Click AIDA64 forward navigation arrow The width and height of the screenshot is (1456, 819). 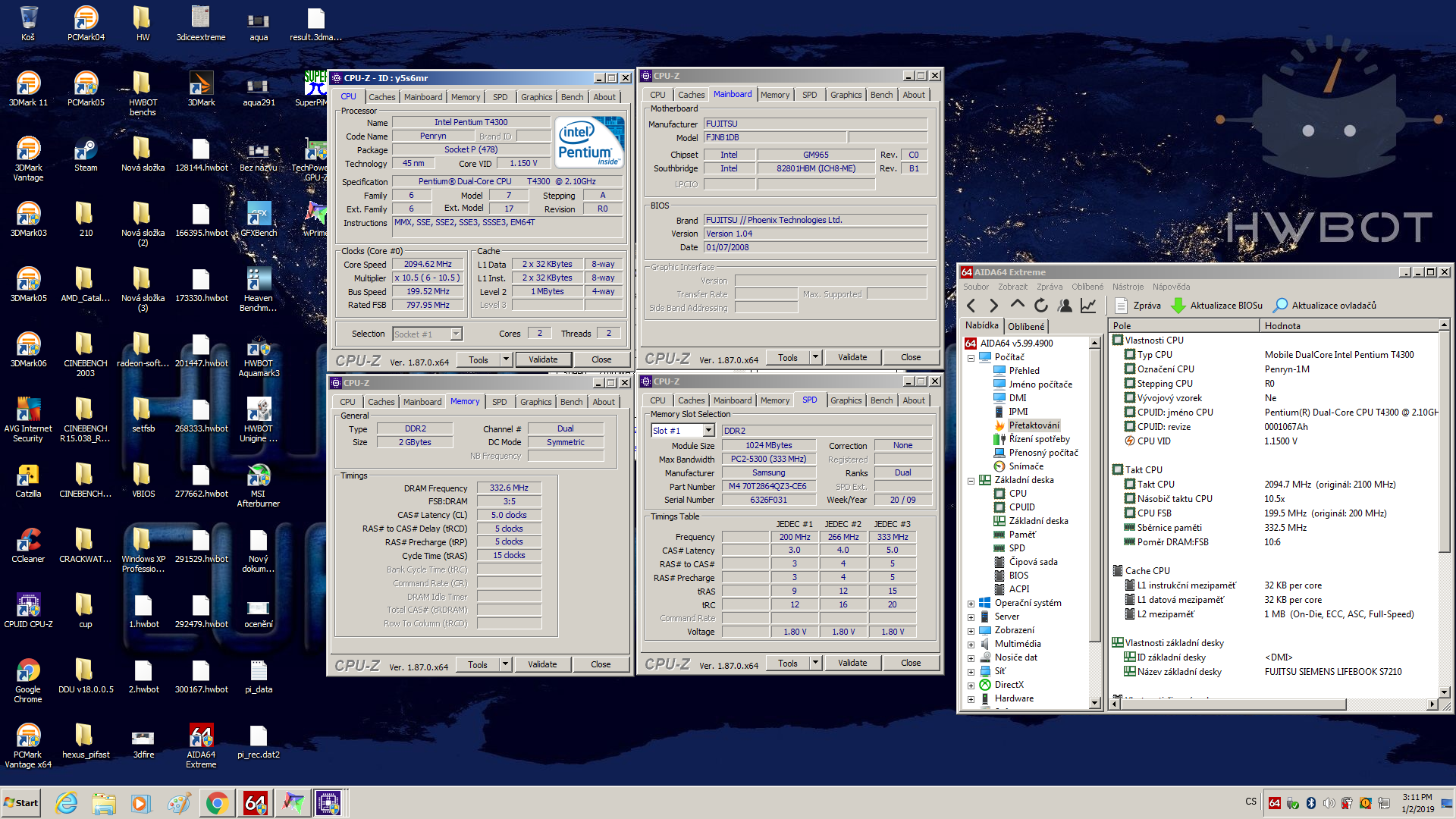994,306
